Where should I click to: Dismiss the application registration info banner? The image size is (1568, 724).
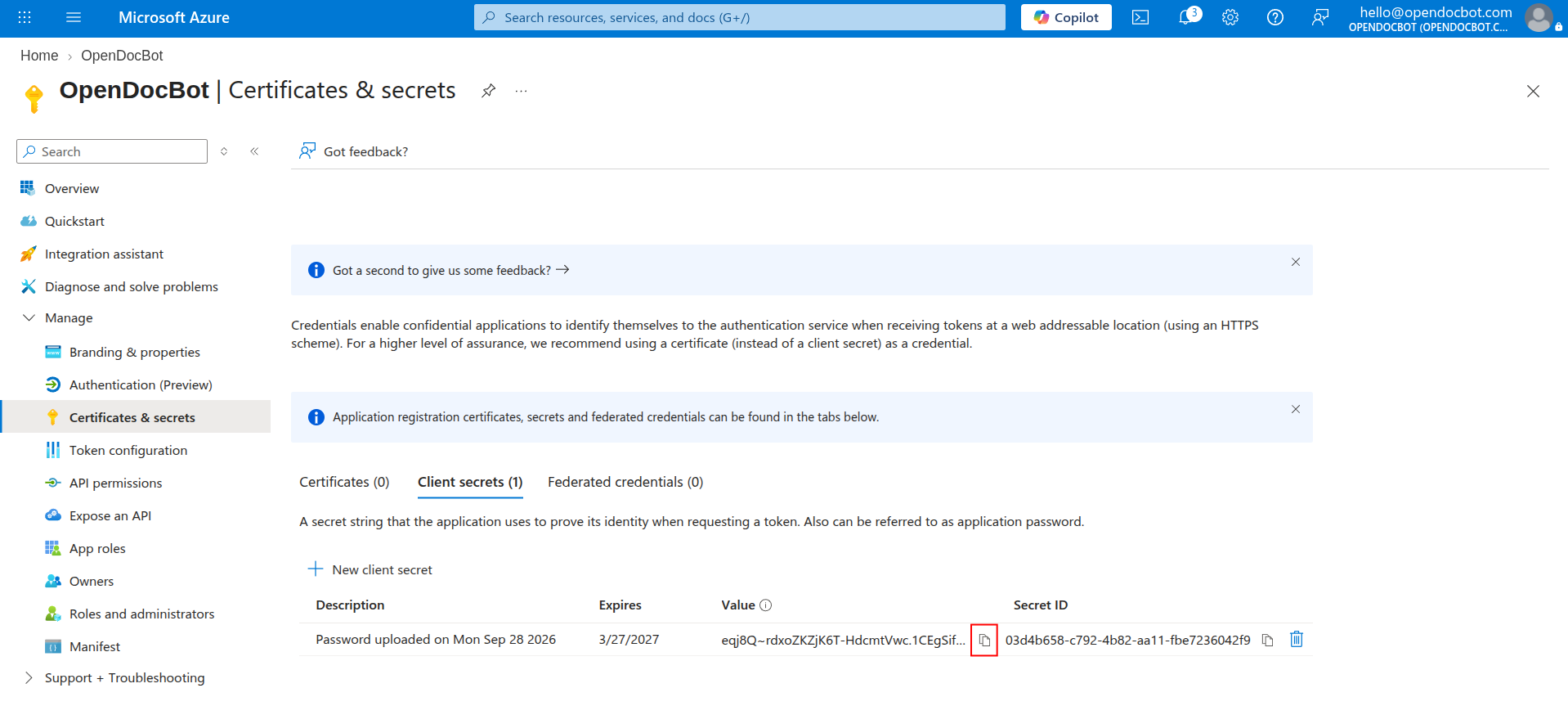tap(1296, 409)
